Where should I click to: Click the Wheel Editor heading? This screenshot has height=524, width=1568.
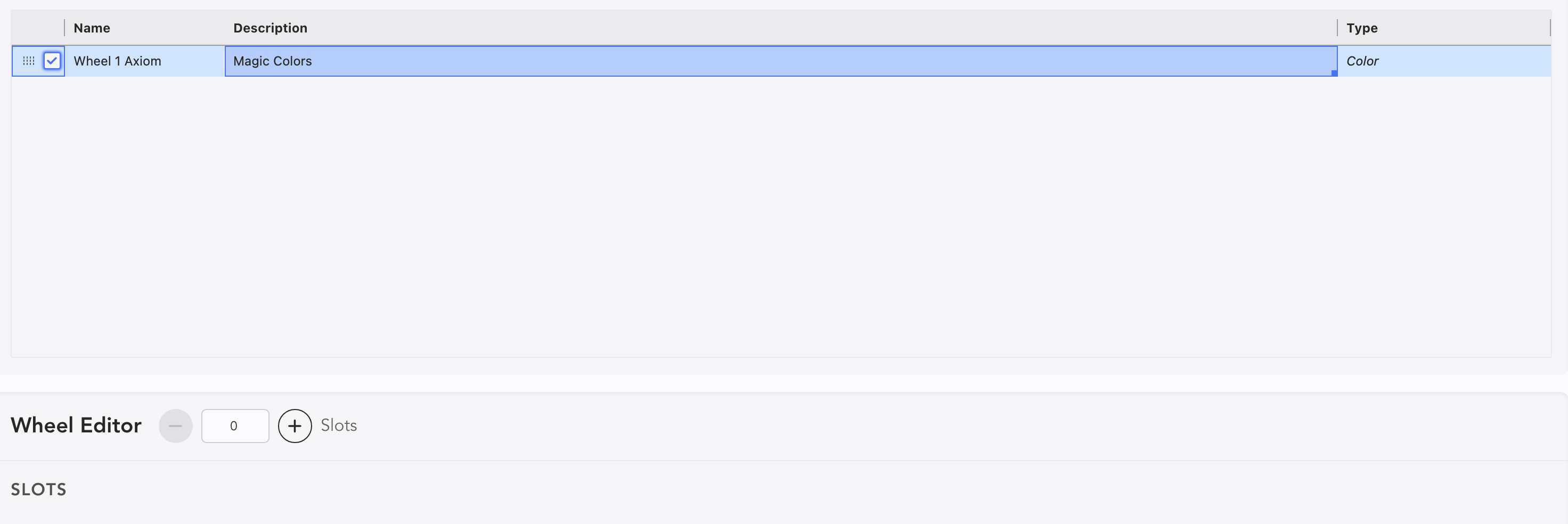click(76, 425)
